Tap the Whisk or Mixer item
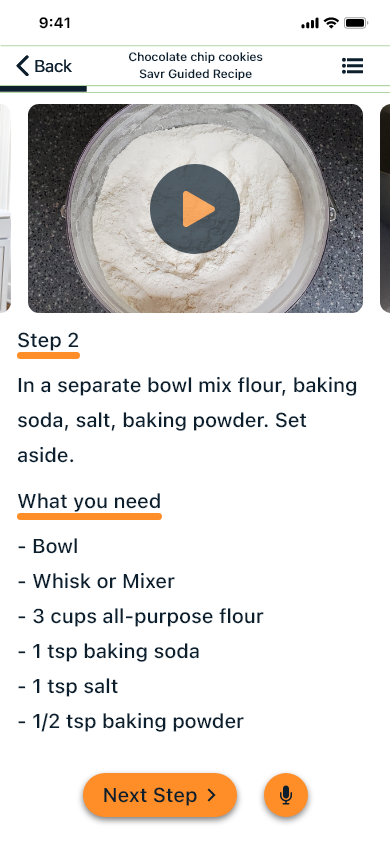 click(96, 581)
